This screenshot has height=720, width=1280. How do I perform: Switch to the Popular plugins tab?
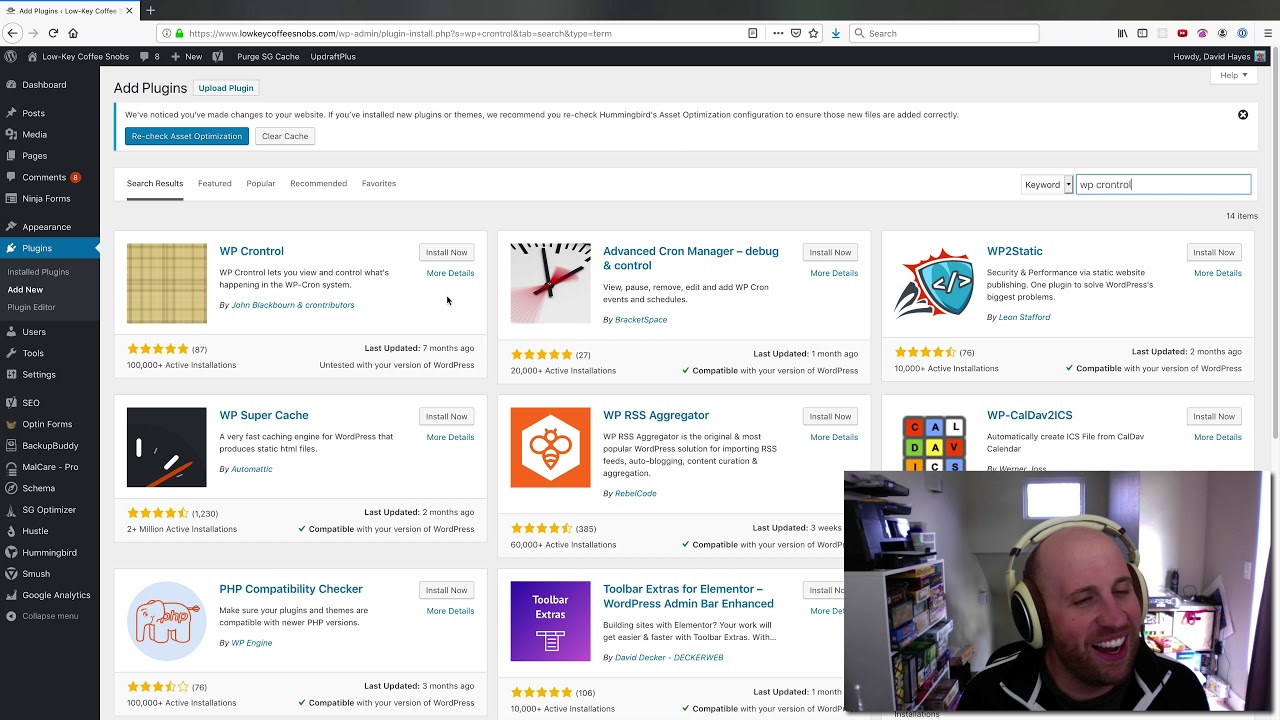(261, 183)
